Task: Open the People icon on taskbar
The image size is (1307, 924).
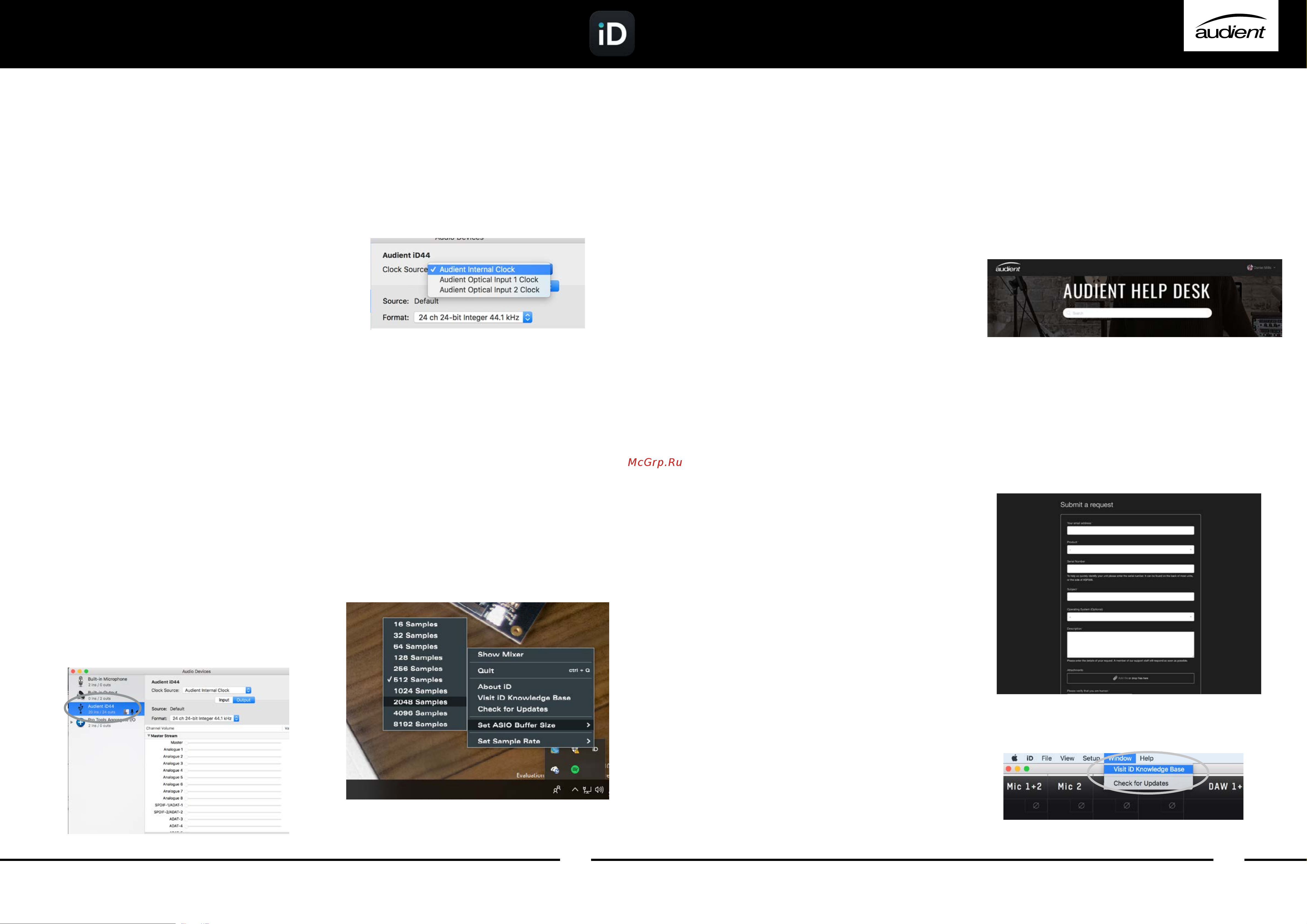Action: pyautogui.click(x=557, y=790)
